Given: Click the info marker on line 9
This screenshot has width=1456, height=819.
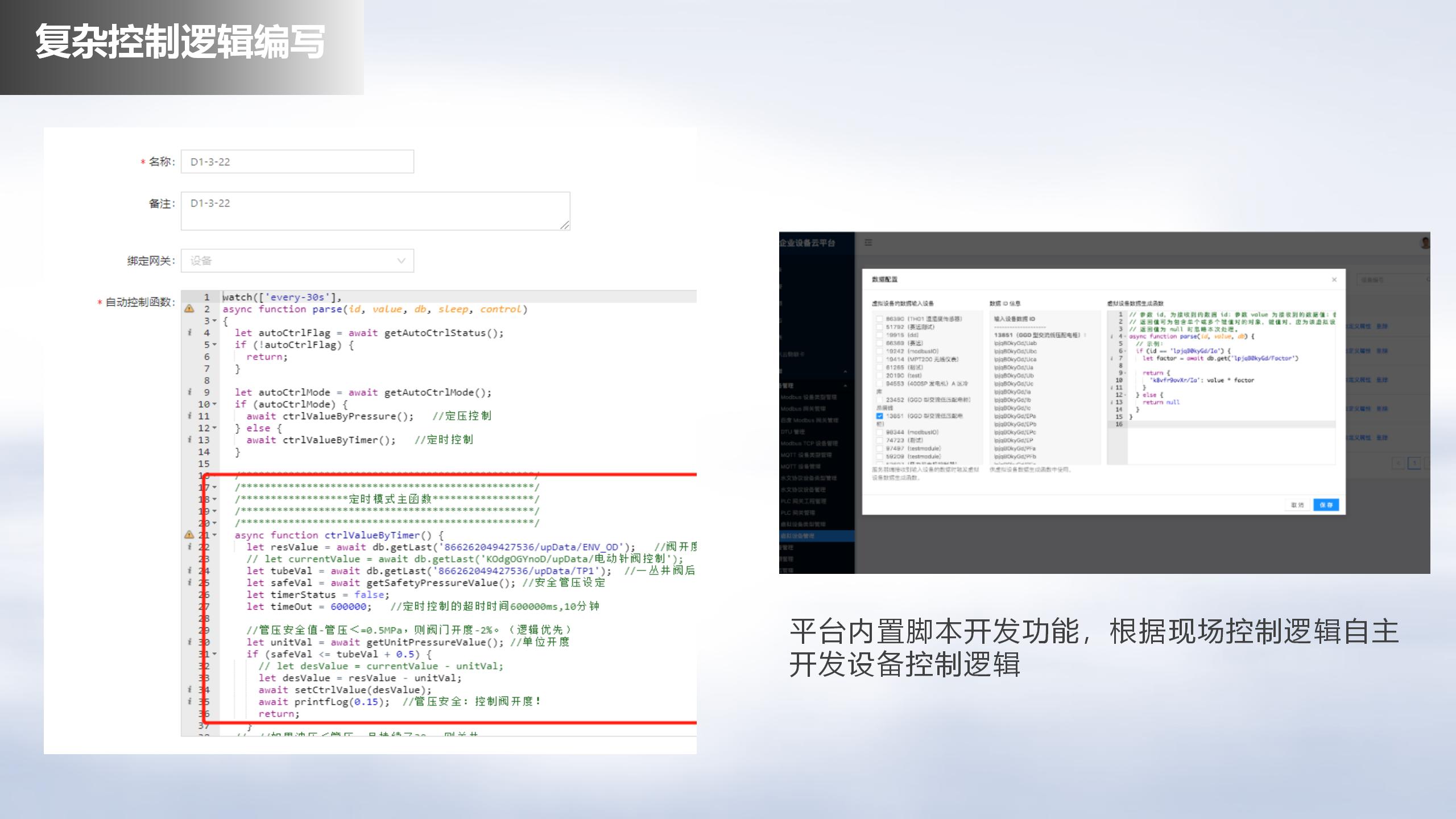Looking at the screenshot, I should click(189, 392).
